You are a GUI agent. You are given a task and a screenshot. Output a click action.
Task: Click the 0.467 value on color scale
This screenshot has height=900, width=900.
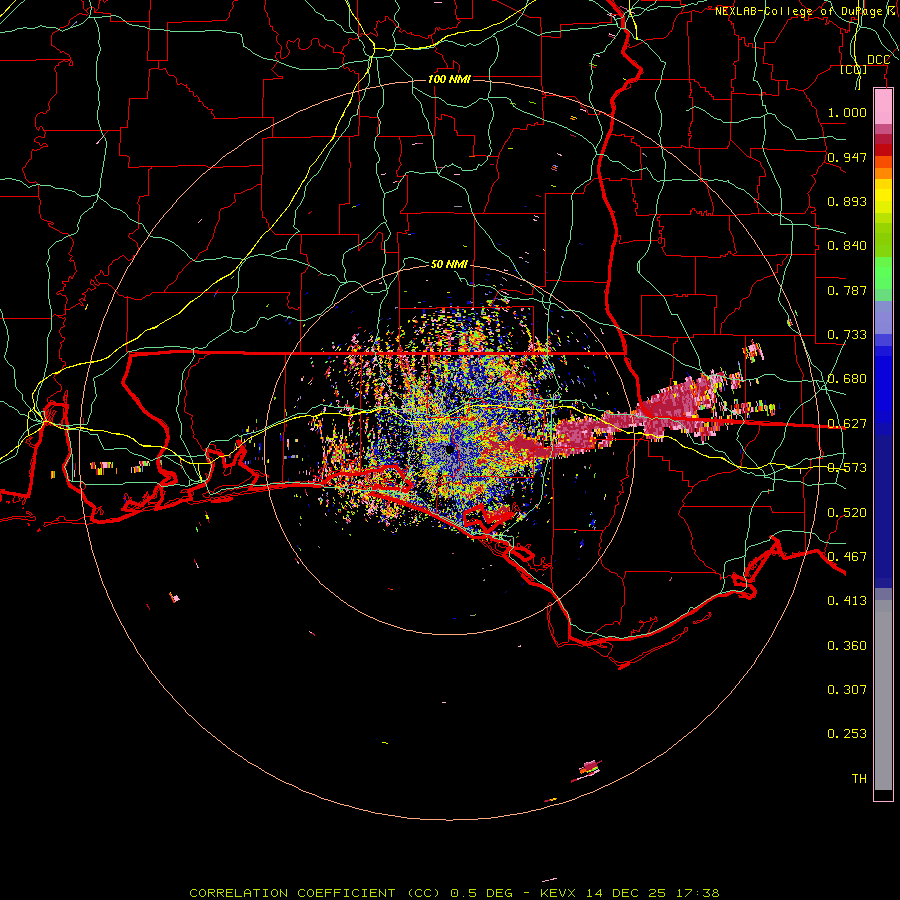point(847,557)
